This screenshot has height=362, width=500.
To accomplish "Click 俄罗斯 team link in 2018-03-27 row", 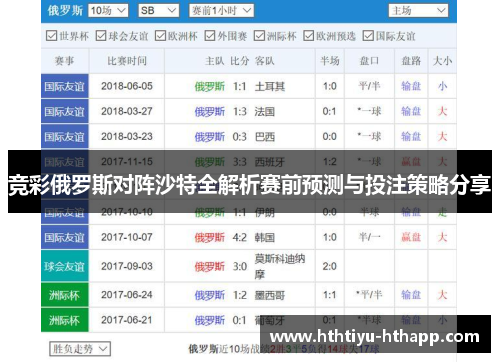I will tap(210, 111).
